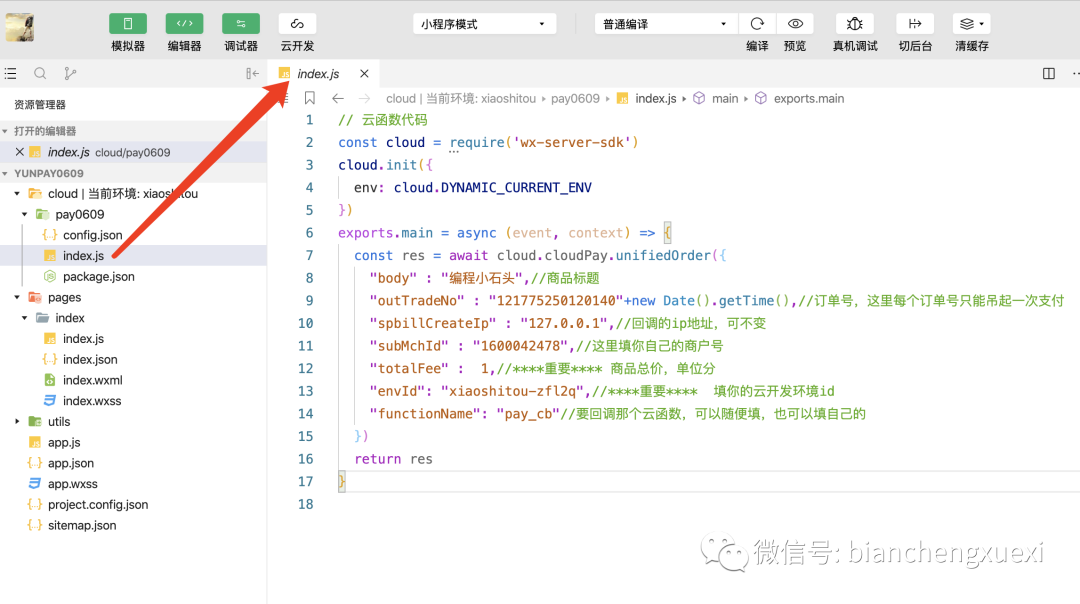1080x604 pixels.
Task: Collapse the index folder under pages
Action: coord(25,318)
